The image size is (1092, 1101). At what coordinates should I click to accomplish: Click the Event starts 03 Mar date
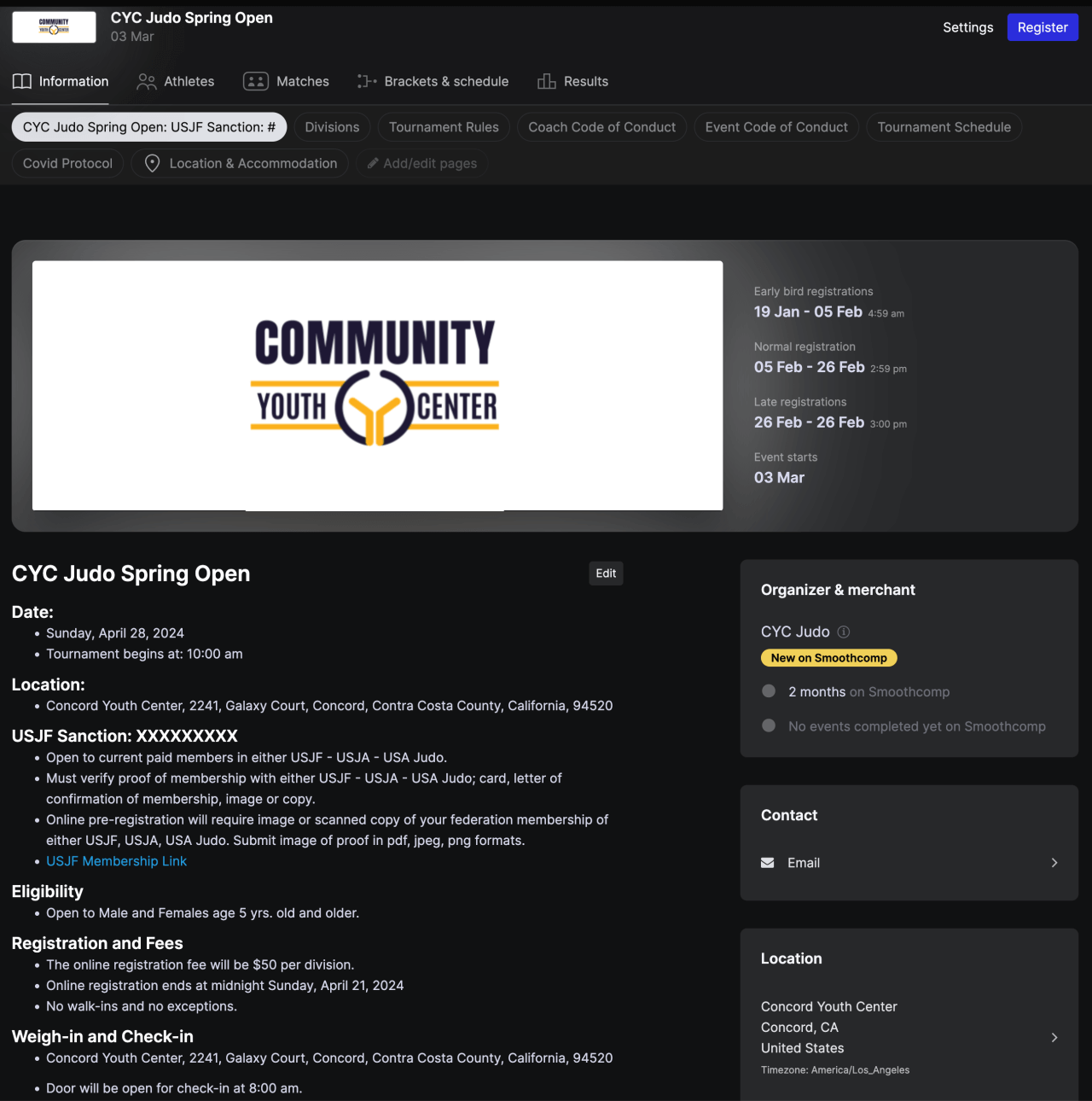click(779, 478)
